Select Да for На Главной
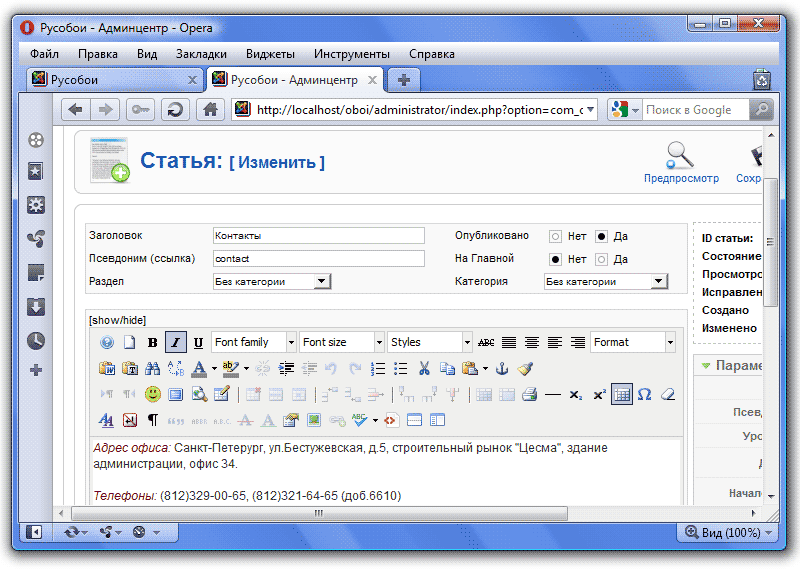This screenshot has width=800, height=572. (x=601, y=259)
